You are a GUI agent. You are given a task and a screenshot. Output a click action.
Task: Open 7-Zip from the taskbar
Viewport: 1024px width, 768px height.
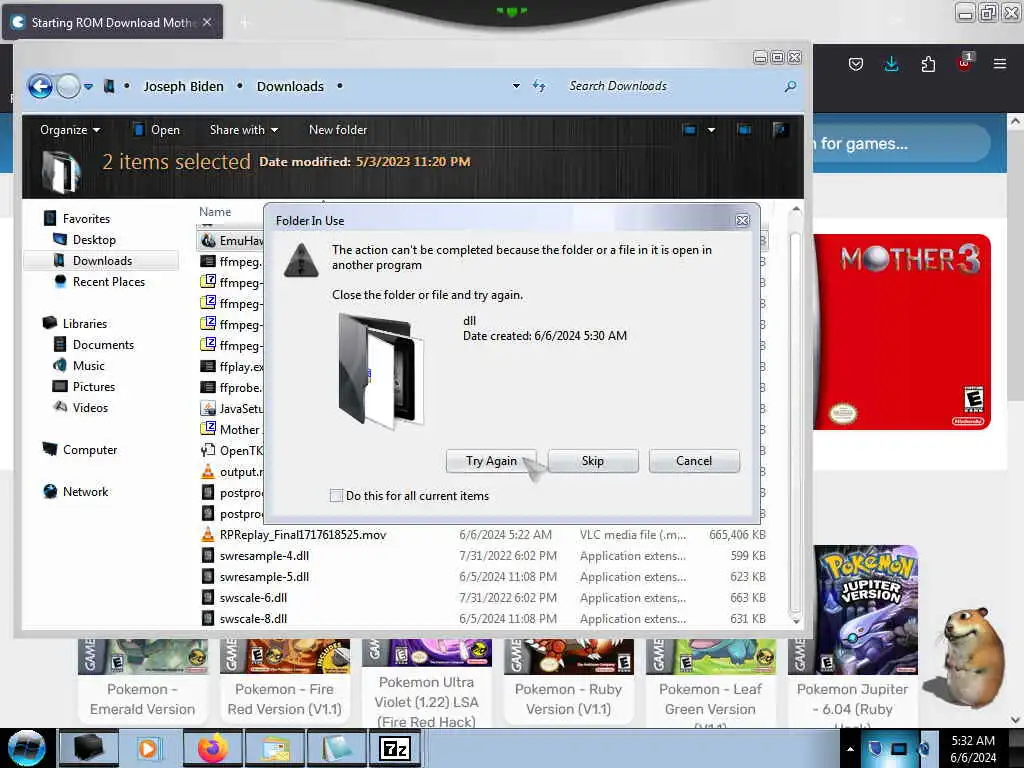click(394, 748)
